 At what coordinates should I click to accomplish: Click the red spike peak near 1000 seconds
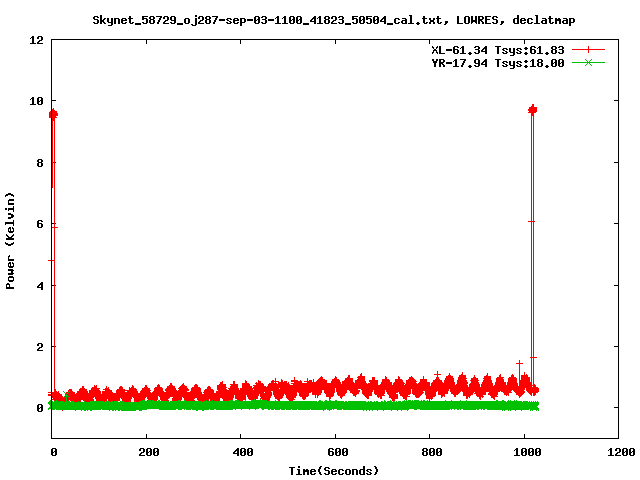(532, 109)
